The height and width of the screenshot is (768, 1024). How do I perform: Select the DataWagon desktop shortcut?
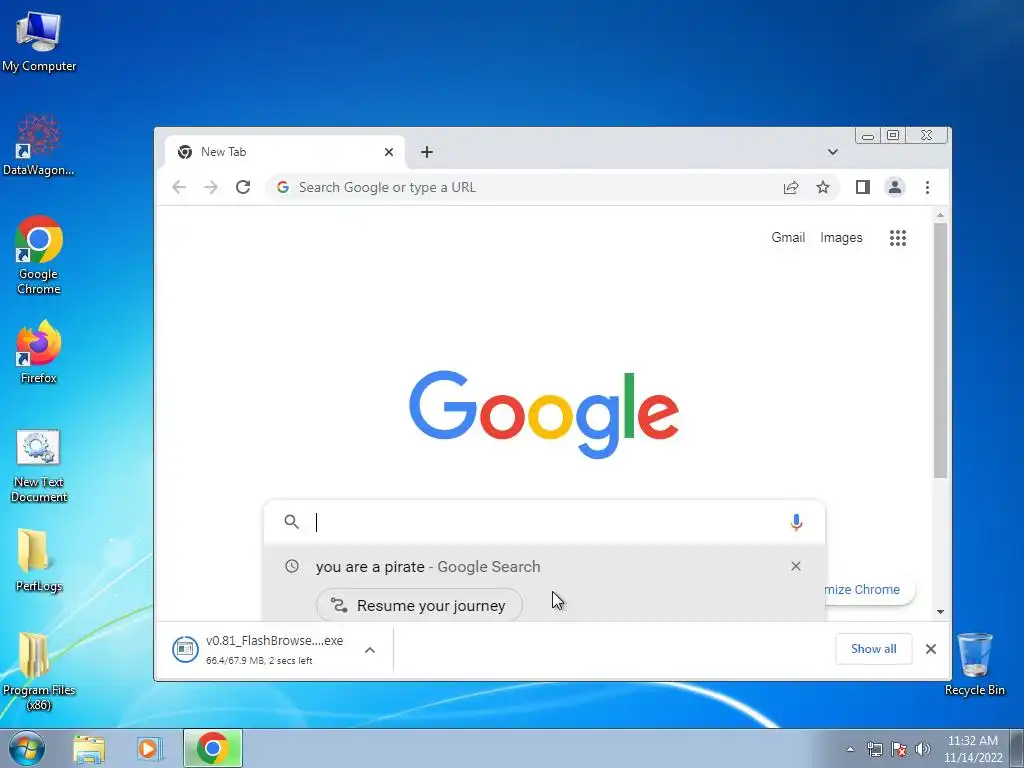(x=39, y=145)
